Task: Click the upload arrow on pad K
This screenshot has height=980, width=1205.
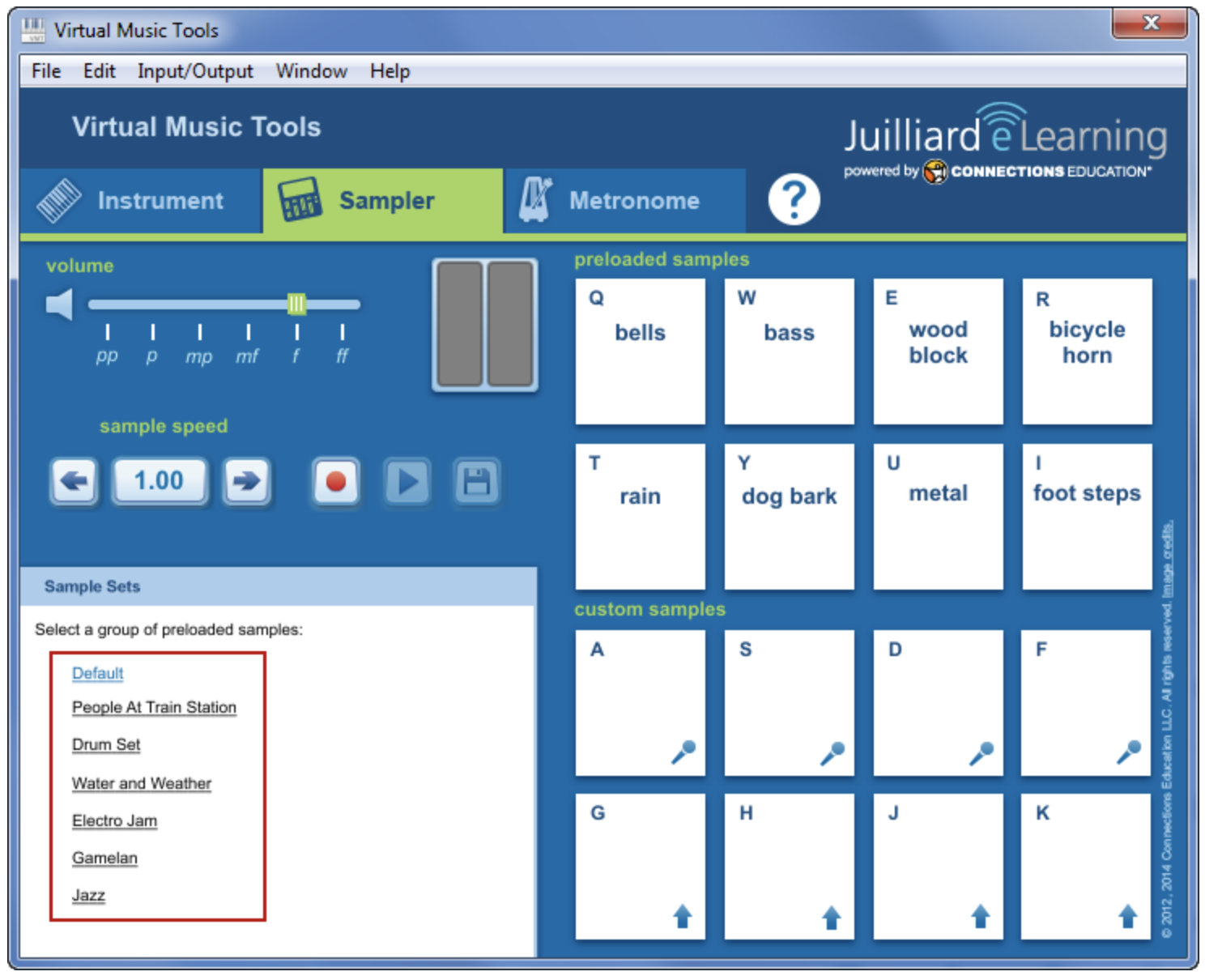Action: coord(1127,917)
